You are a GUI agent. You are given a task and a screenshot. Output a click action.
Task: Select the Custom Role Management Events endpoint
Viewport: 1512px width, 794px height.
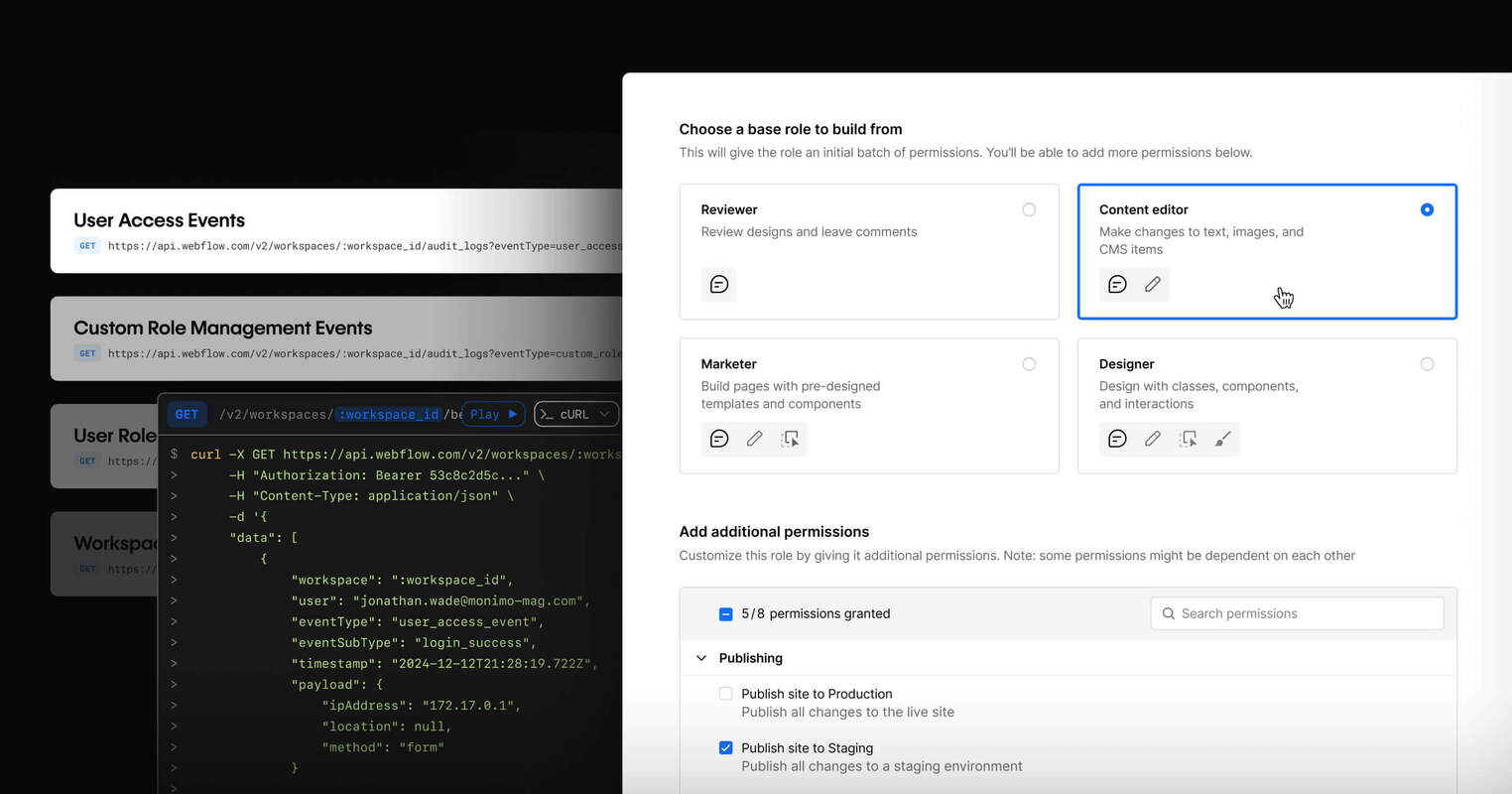click(298, 337)
